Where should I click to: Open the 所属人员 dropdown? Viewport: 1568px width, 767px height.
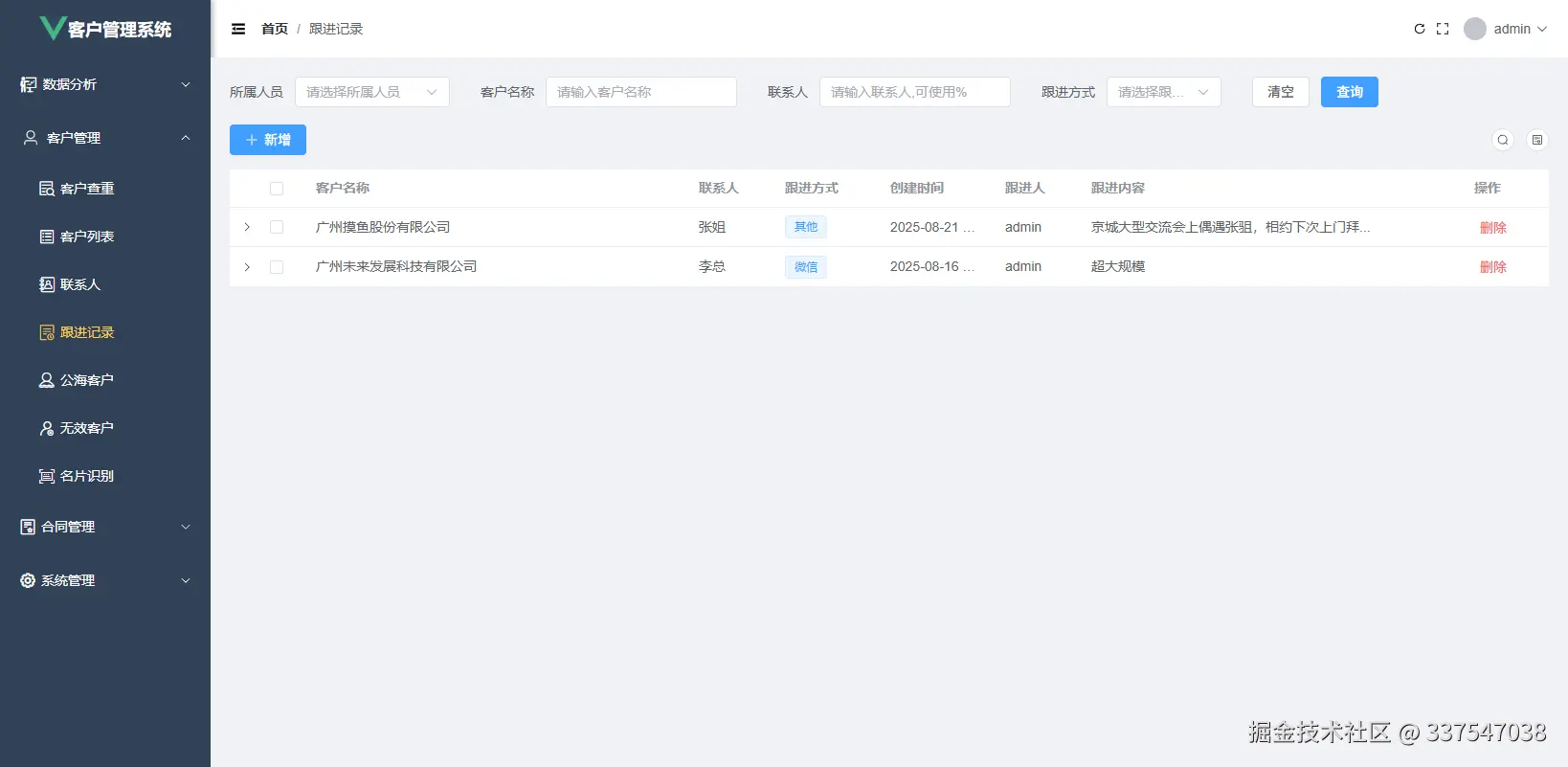372,92
